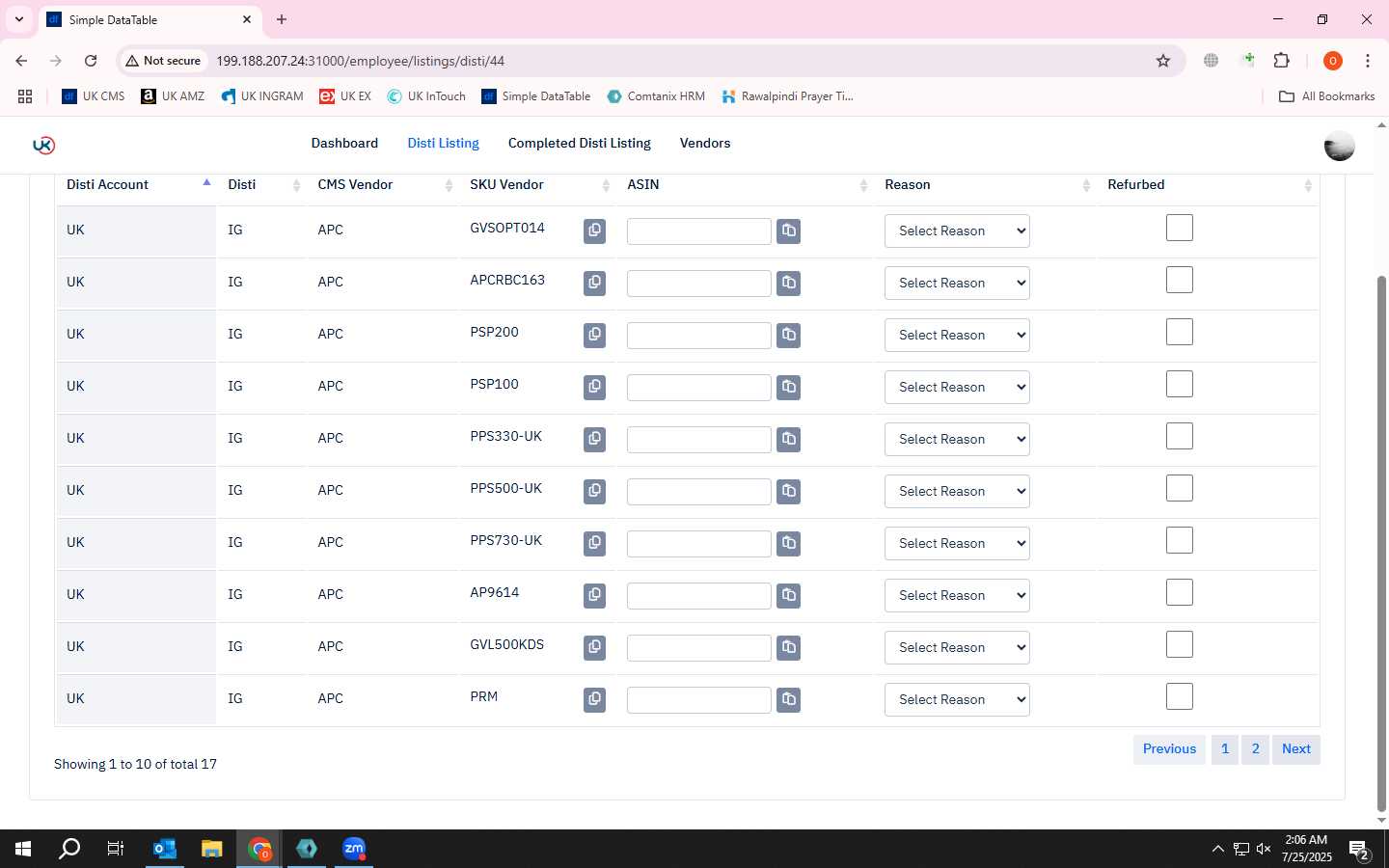Open Select Reason dropdown for PPS500-UK

[x=957, y=491]
